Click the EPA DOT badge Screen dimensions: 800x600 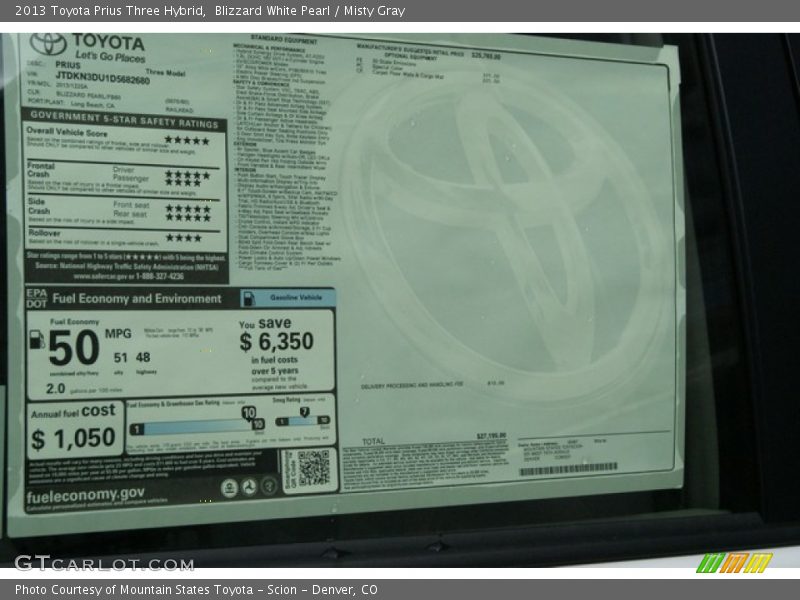pos(37,298)
